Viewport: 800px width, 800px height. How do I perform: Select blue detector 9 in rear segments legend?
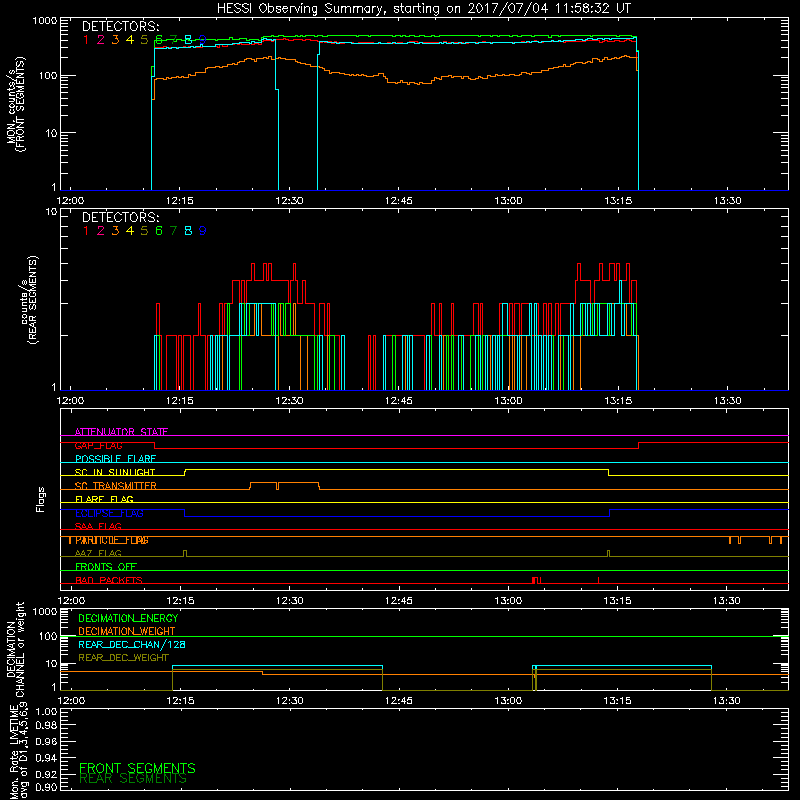[203, 231]
